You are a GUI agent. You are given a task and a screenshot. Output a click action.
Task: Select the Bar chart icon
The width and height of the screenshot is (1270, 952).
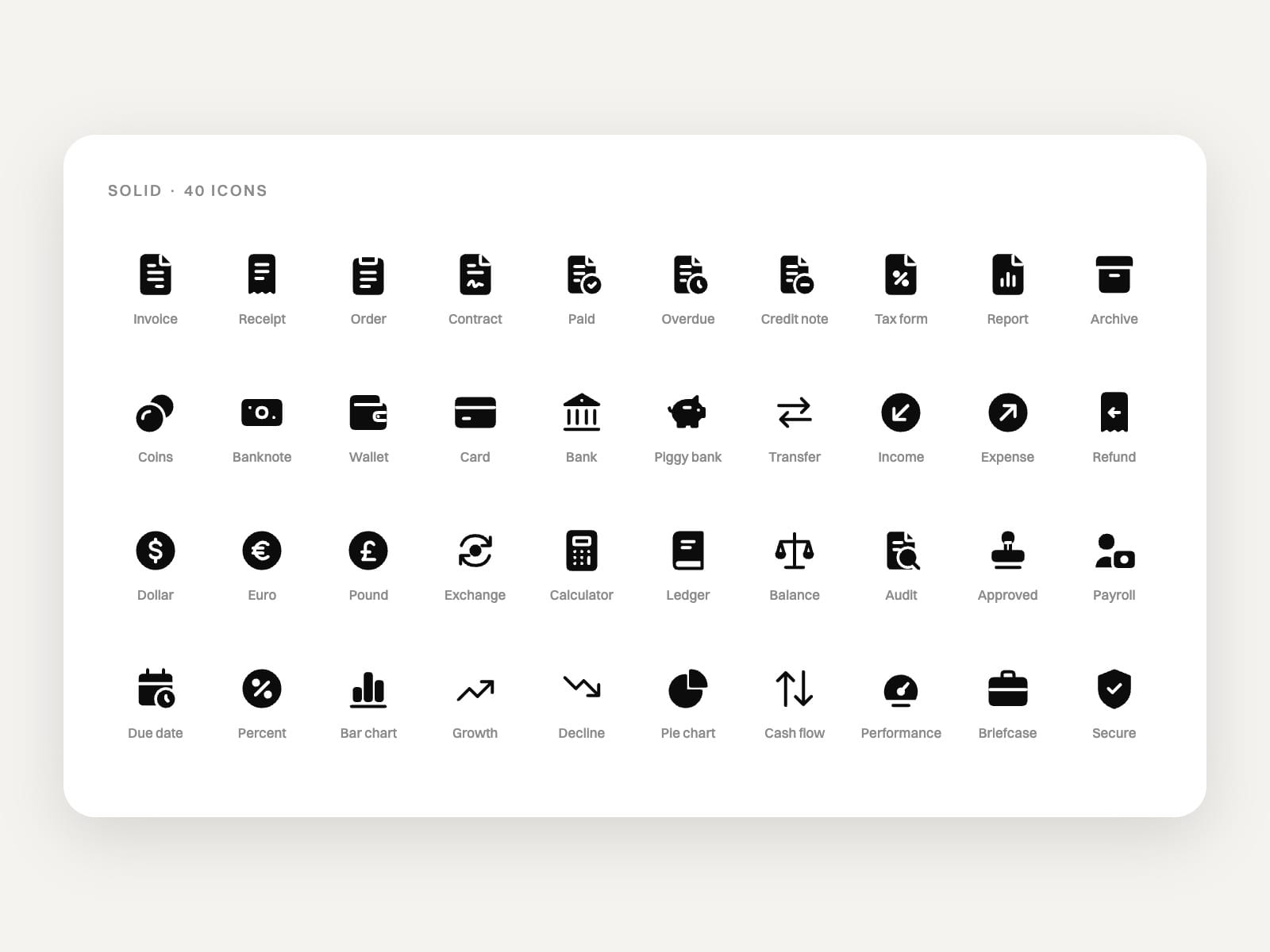click(x=368, y=689)
